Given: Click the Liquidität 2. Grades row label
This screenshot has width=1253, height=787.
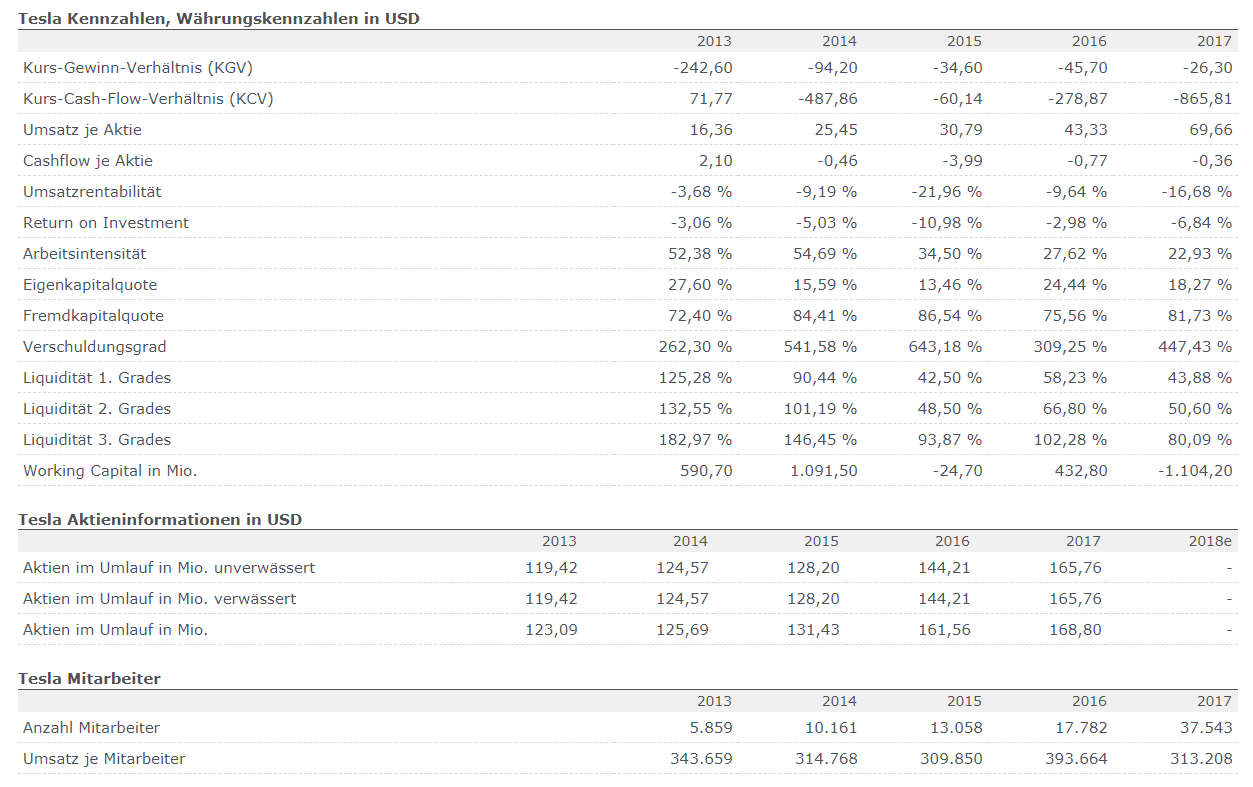Looking at the screenshot, I should [x=97, y=409].
